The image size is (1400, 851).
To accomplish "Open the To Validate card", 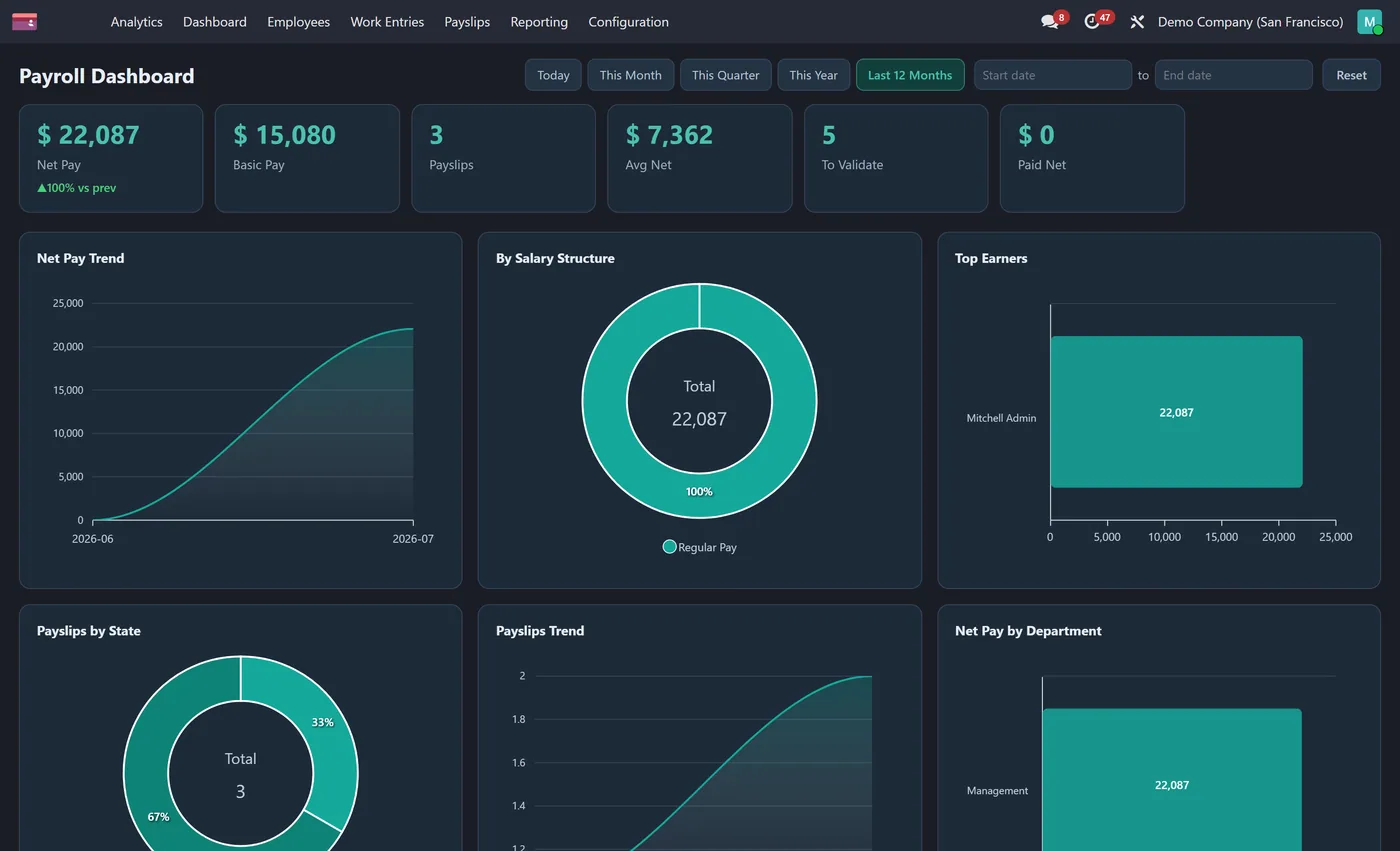I will 896,158.
